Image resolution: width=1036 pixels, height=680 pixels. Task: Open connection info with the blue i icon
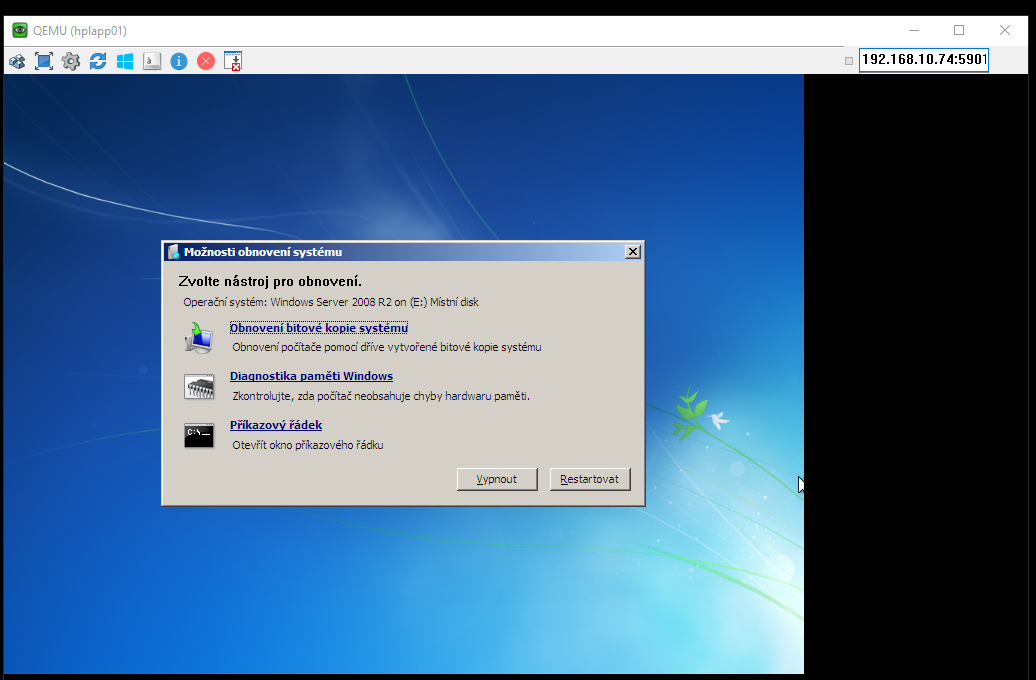(x=179, y=61)
